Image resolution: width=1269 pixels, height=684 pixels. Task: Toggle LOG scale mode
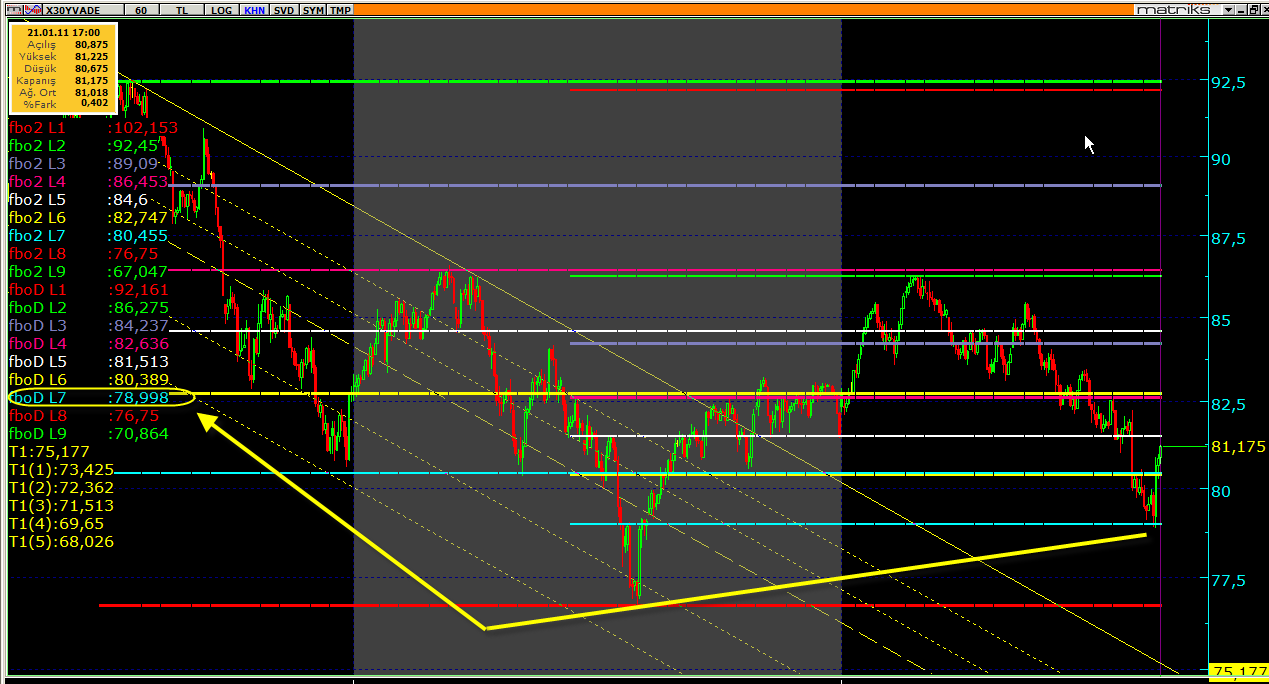point(221,9)
